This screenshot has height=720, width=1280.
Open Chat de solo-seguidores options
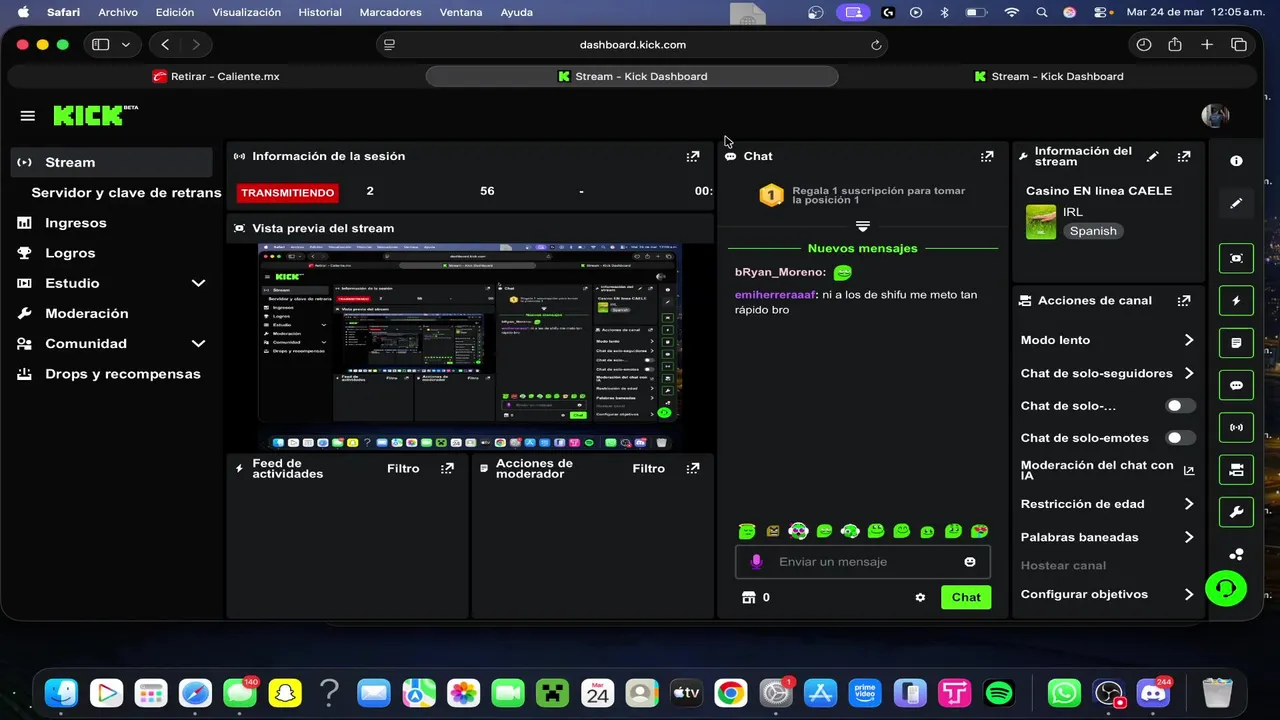click(1107, 373)
